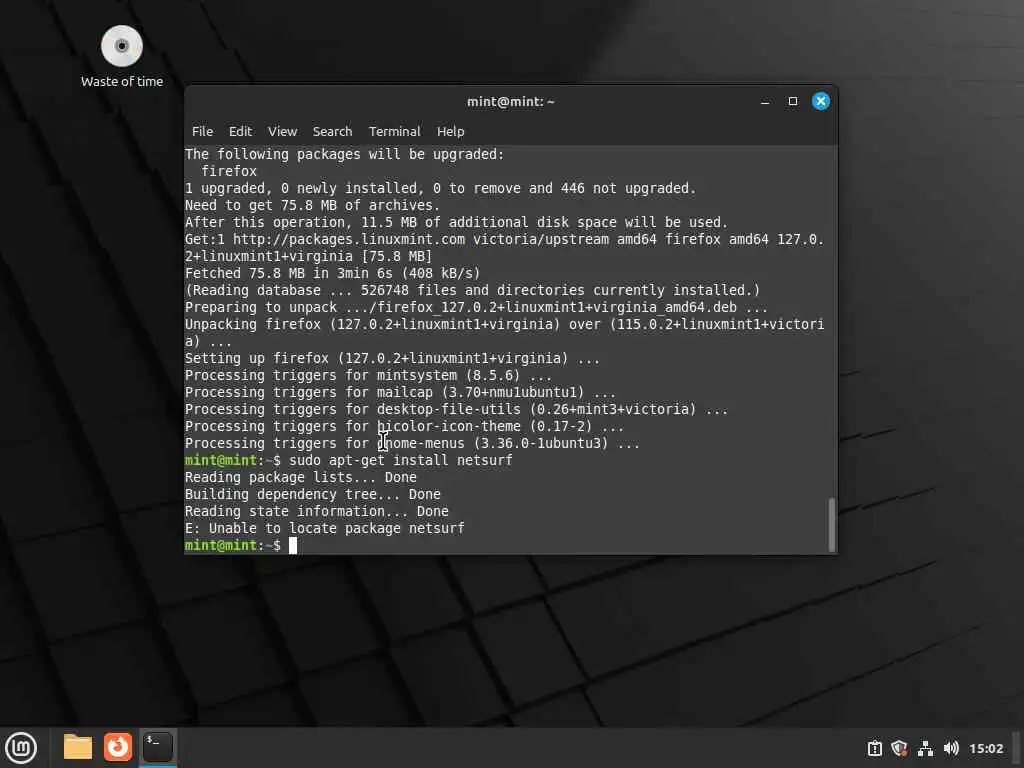Click 'Setting up firefox (127.0.2' line
The image size is (1024, 768).
(392, 359)
